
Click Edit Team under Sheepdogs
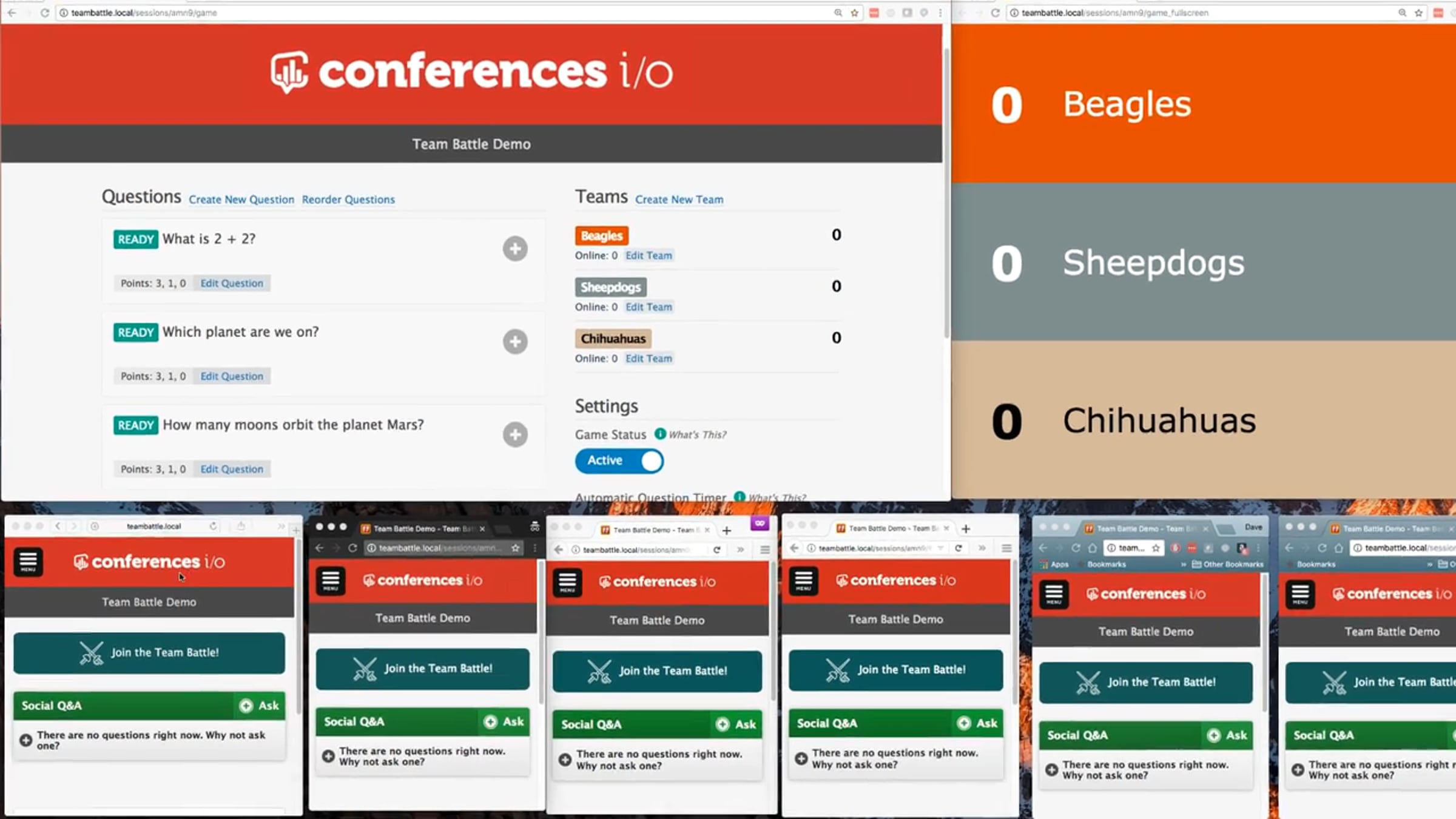point(649,307)
